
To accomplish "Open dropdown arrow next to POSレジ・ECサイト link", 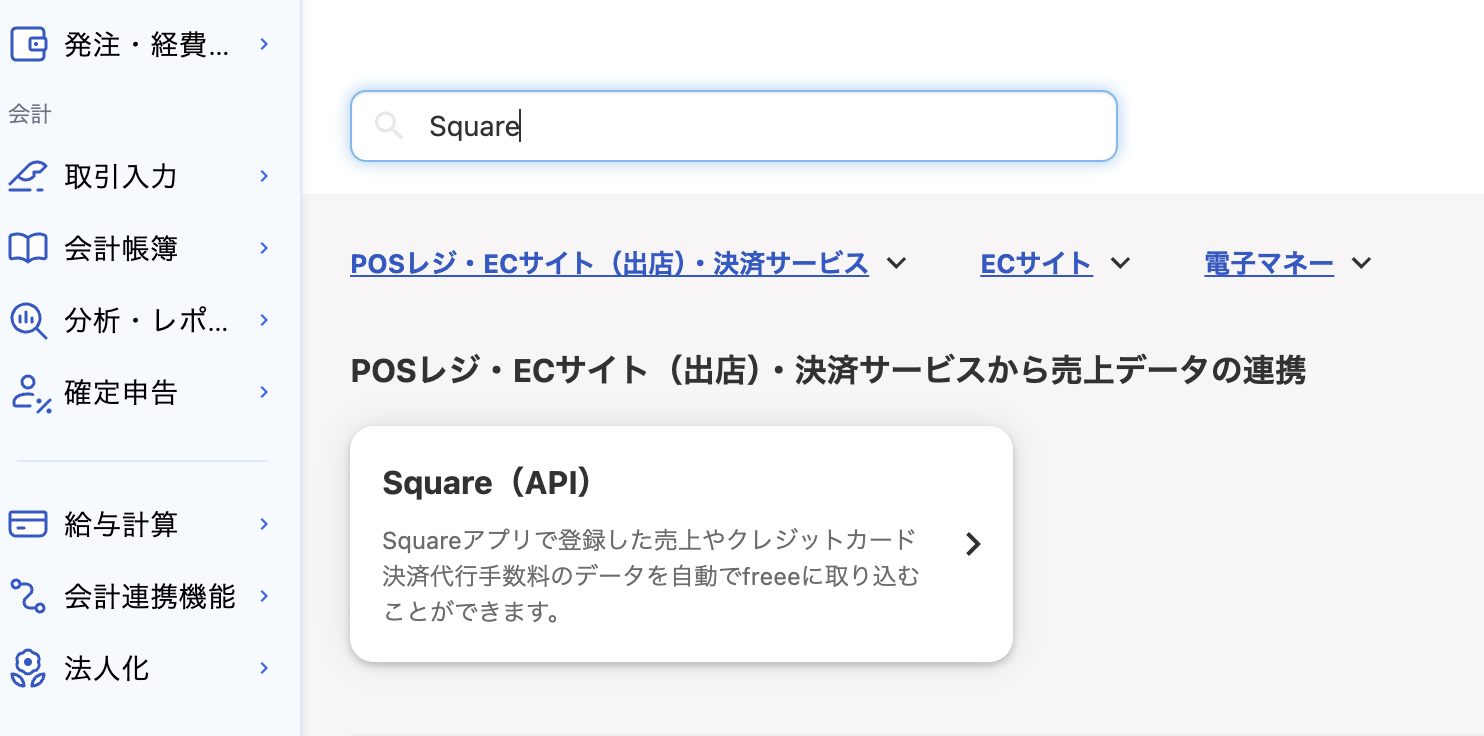I will (x=897, y=263).
